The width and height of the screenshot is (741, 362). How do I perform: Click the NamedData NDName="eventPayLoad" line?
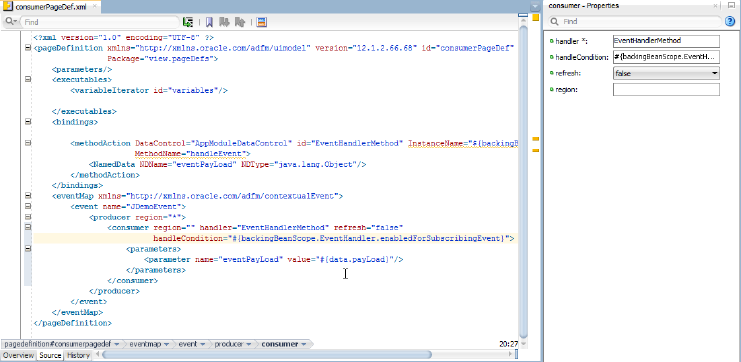tap(228, 164)
